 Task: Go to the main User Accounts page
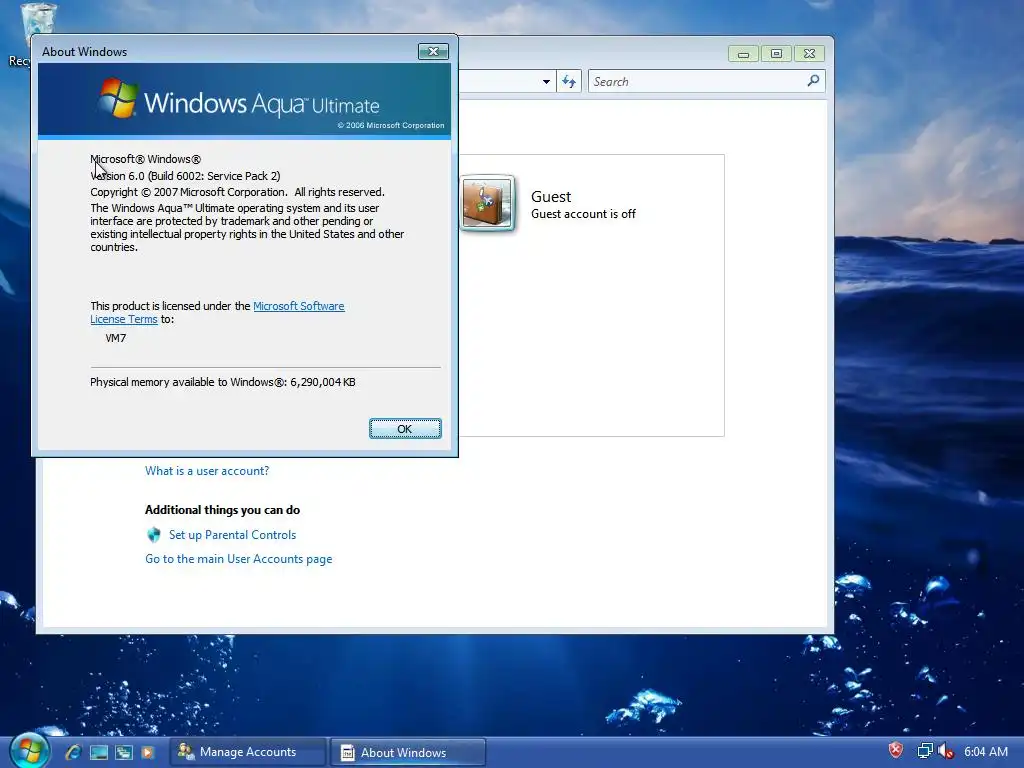point(238,559)
